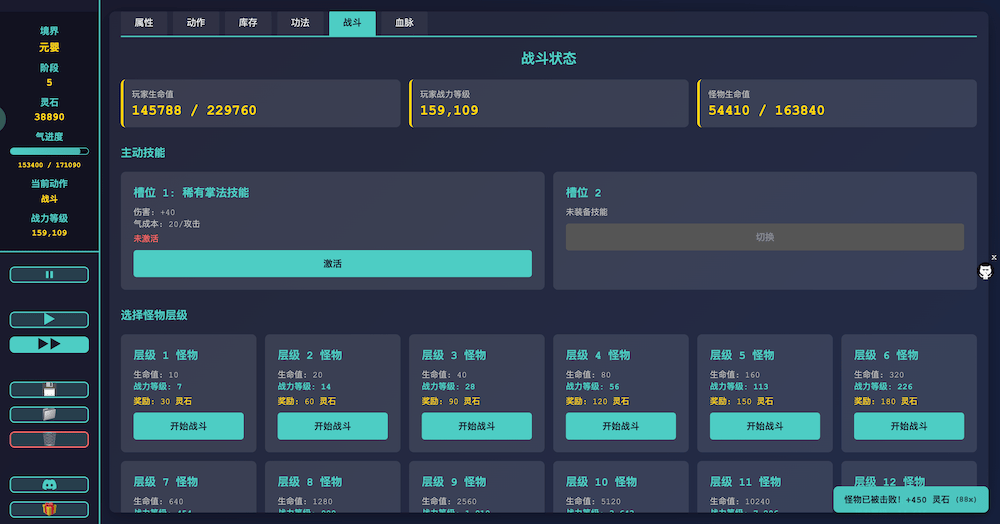Pause the game with the pause icon
Screen dimensions: 1000x524
coord(49,275)
